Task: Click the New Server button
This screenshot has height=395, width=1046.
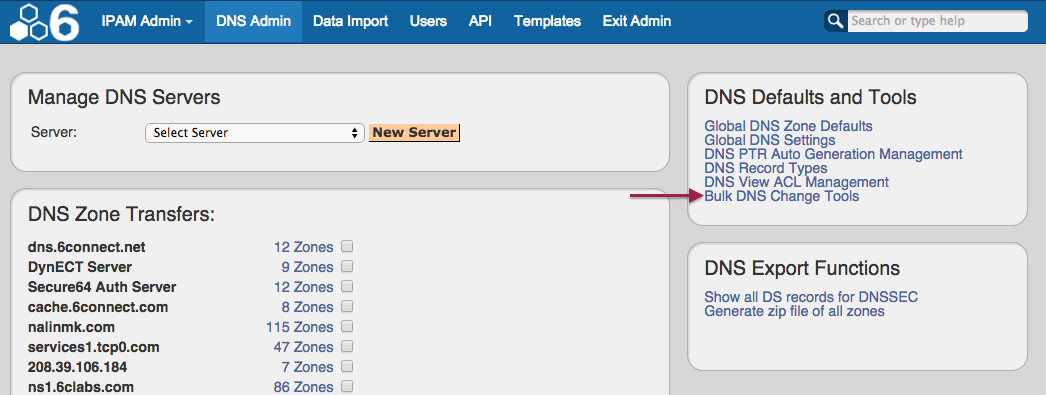Action: (x=414, y=132)
